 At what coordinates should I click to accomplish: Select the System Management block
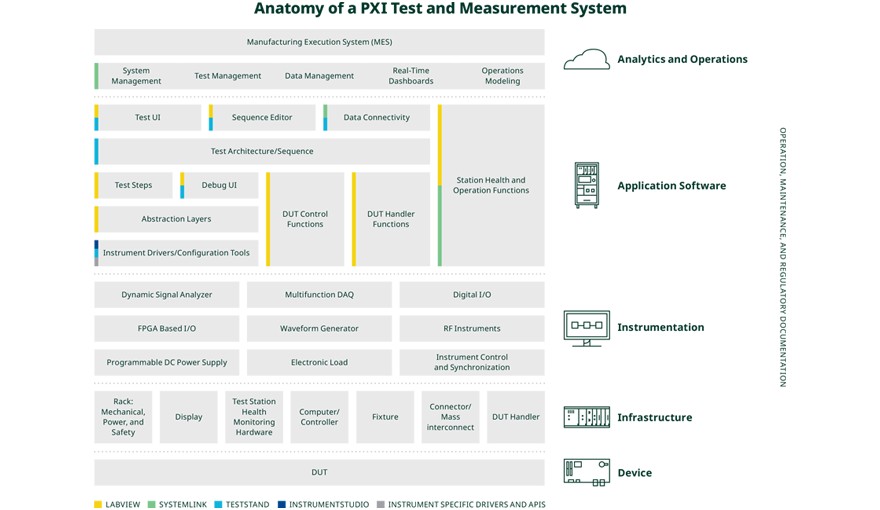click(136, 76)
